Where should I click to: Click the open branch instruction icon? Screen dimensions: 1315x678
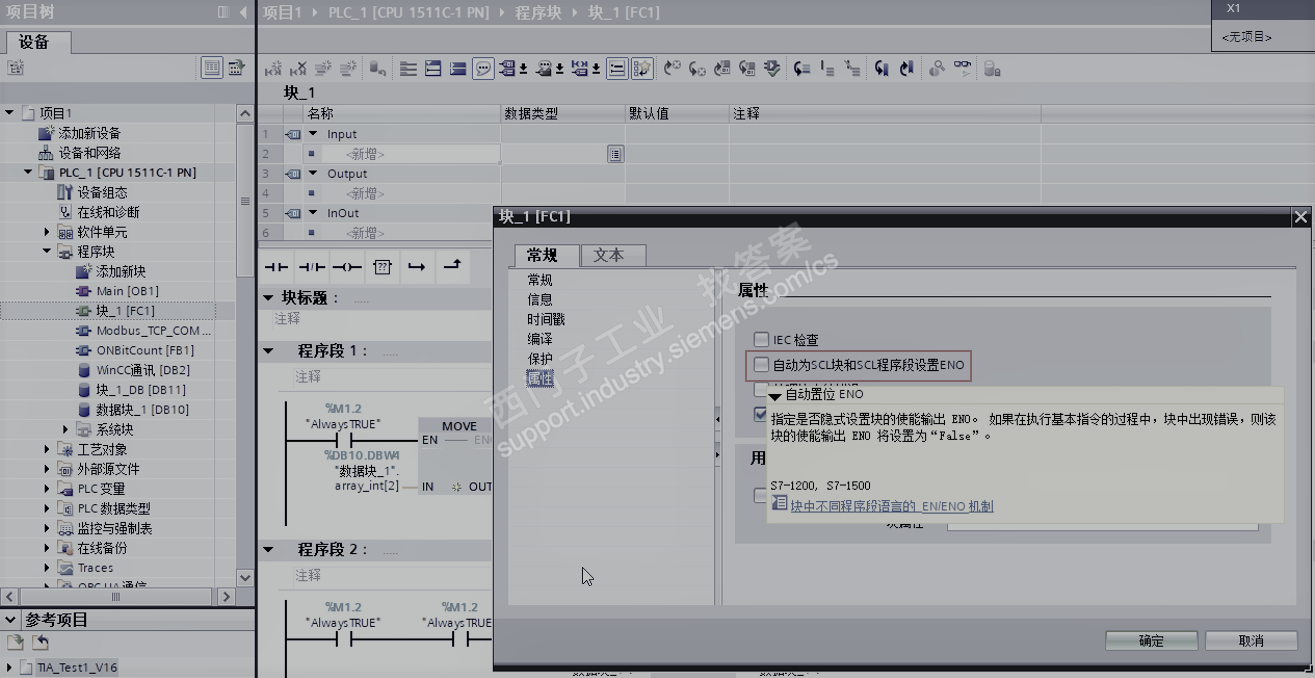[x=417, y=267]
